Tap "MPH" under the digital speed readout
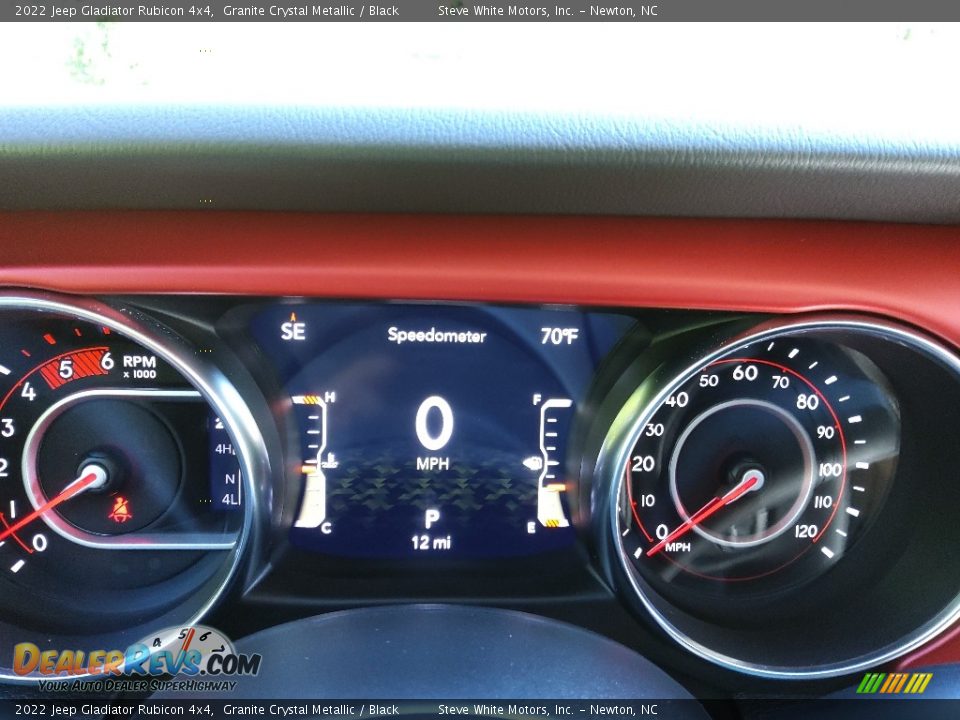The width and height of the screenshot is (960, 720). 433,464
